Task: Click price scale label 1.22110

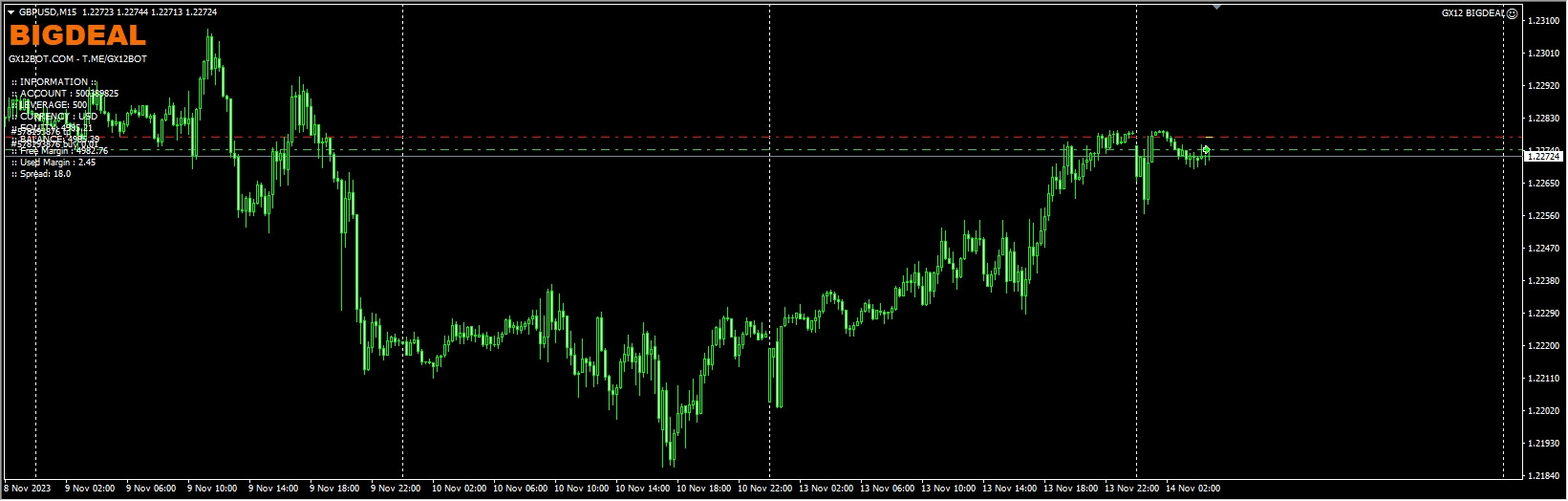Action: click(x=1544, y=378)
